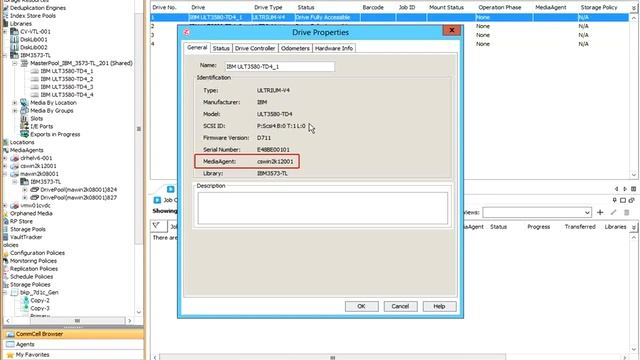
Task: Expand the CV-VTL-001 library node
Action: pos(5,31)
